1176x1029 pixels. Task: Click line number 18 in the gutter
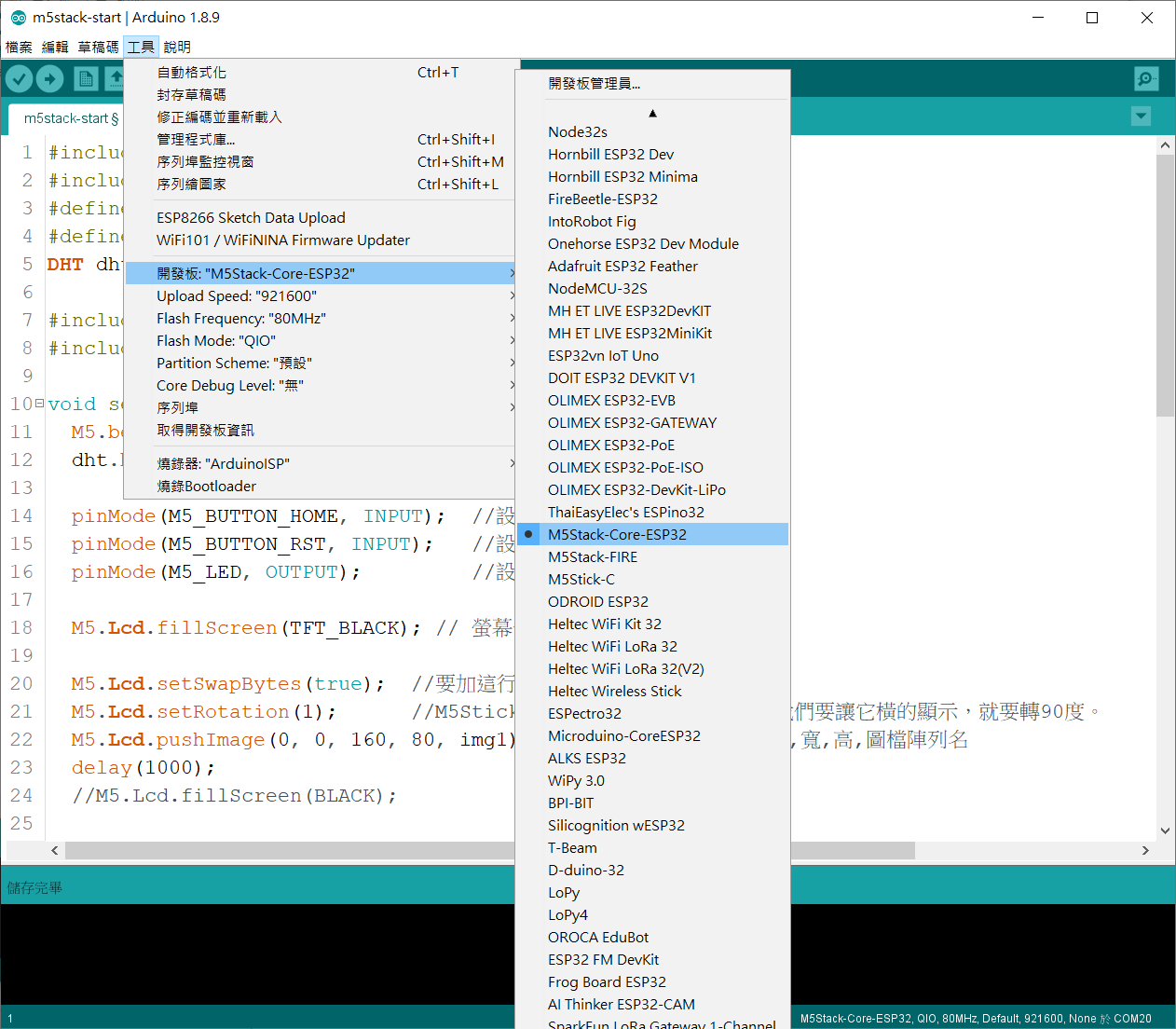(x=21, y=627)
